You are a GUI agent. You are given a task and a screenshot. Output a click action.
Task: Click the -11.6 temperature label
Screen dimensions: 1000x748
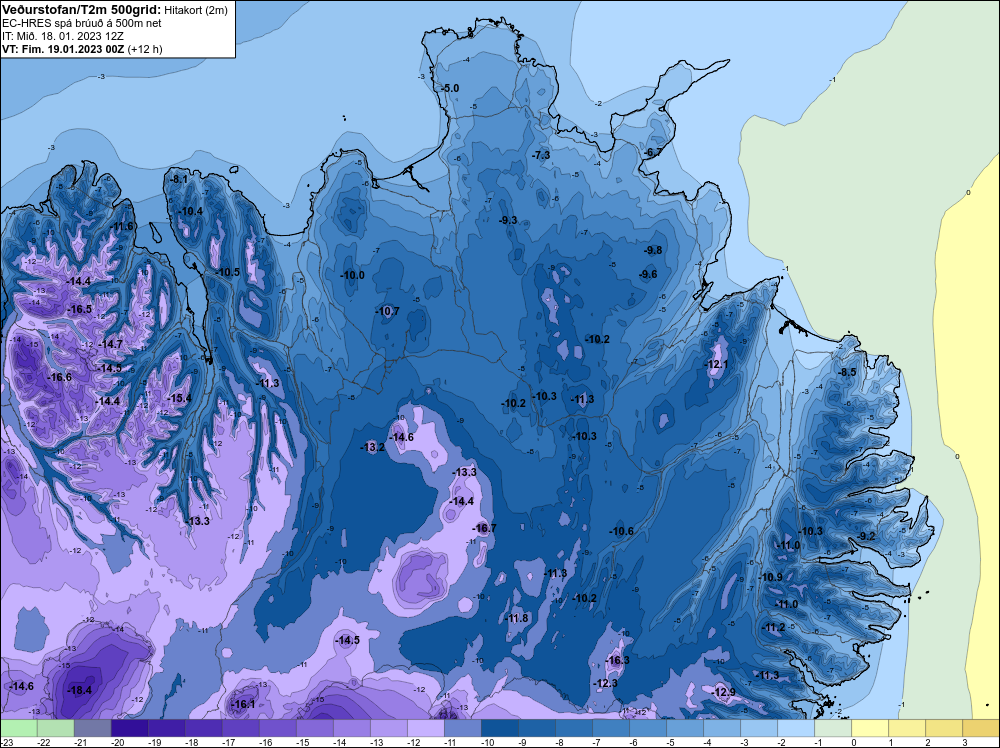pyautogui.click(x=122, y=226)
